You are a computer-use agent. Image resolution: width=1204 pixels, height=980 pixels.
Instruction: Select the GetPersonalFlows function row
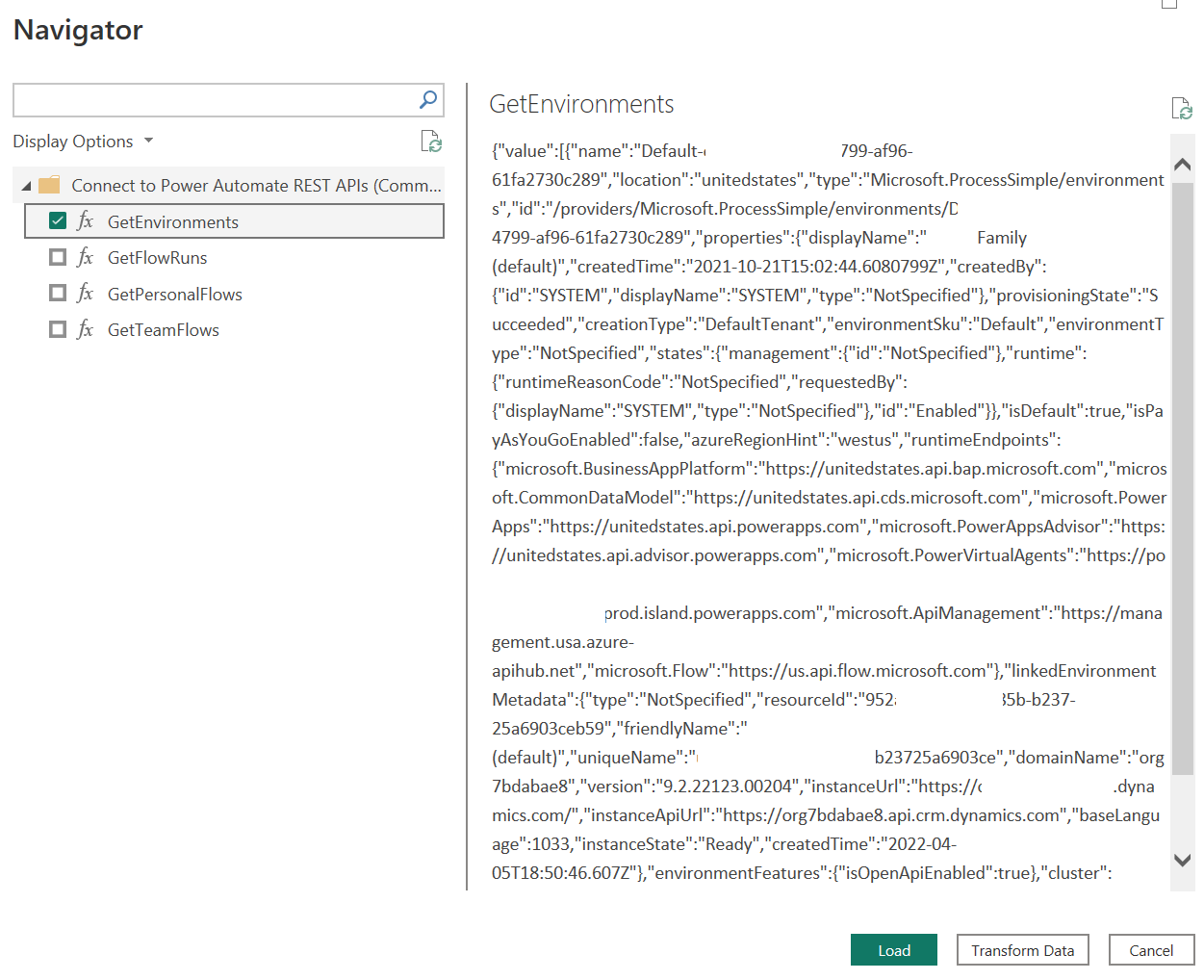[x=234, y=294]
